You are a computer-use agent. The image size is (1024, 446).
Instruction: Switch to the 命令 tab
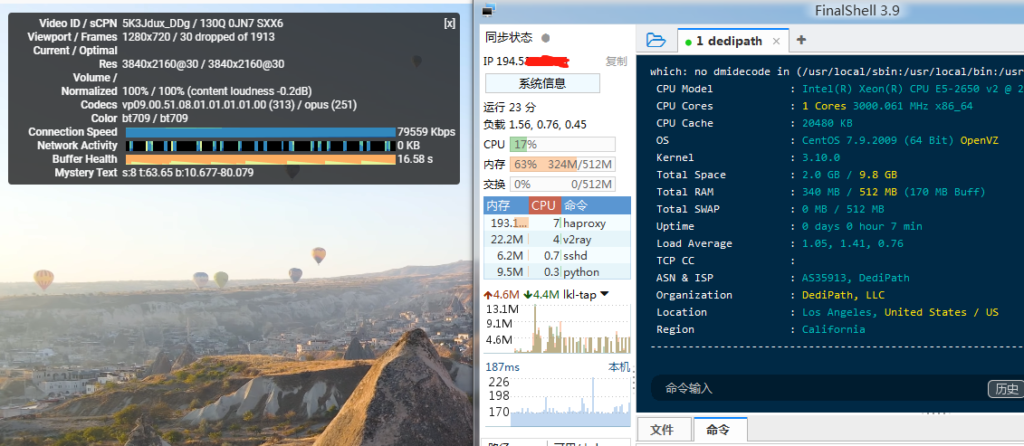719,430
